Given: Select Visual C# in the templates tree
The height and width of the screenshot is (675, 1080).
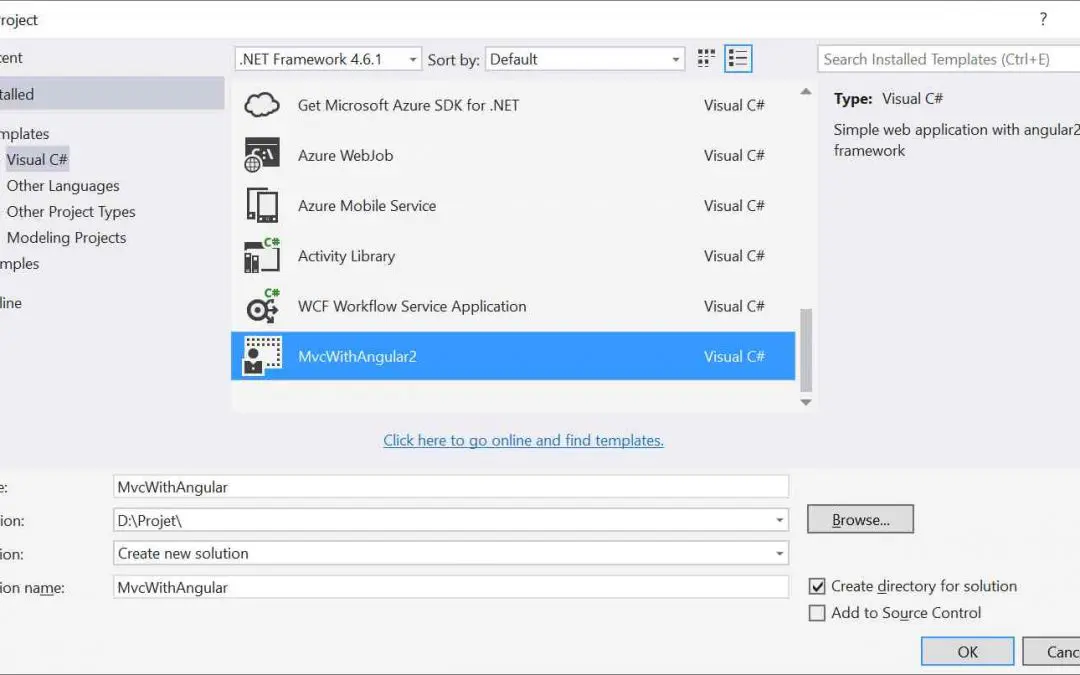Looking at the screenshot, I should pos(37,160).
